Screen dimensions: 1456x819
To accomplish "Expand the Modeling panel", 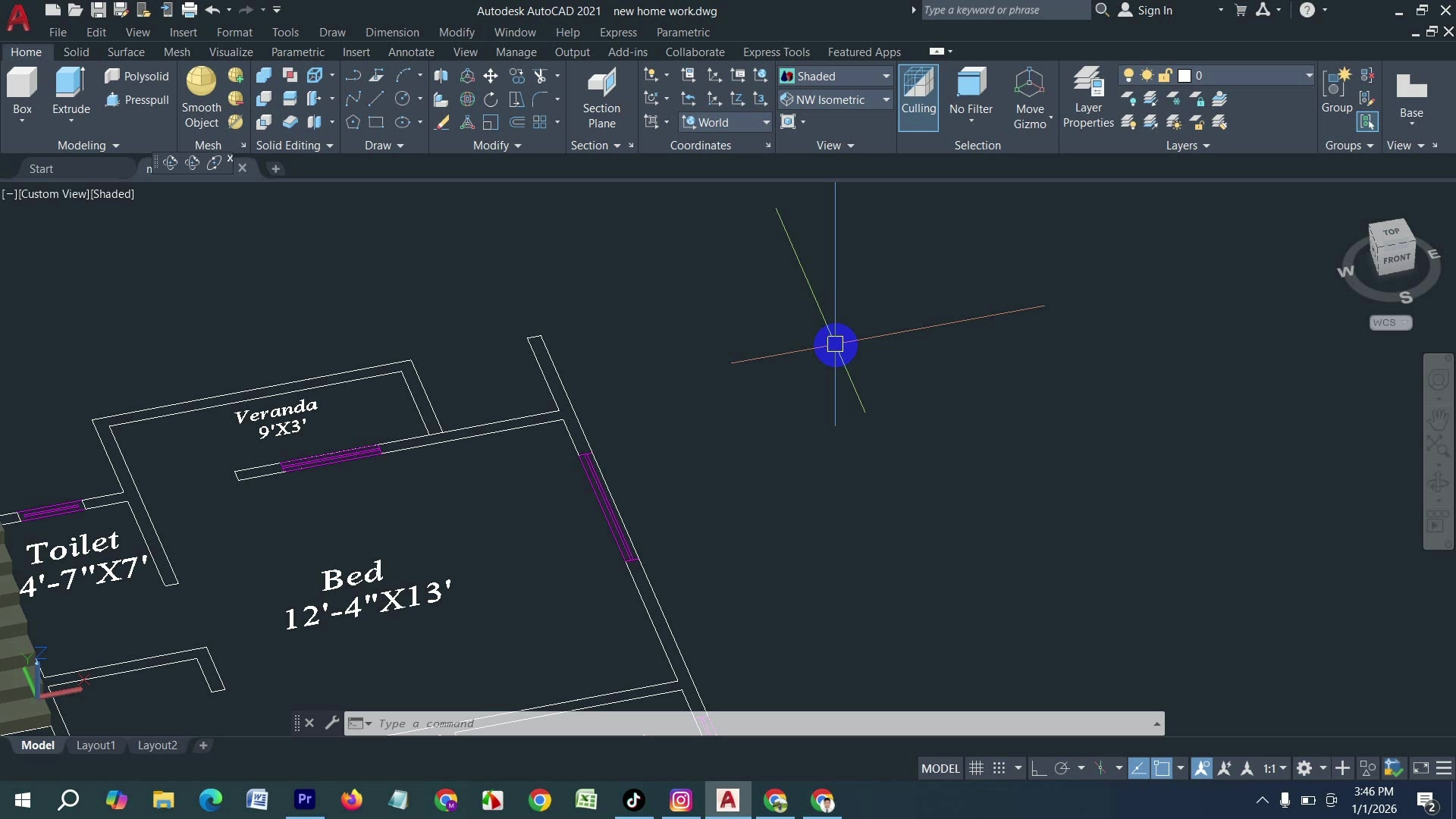I will (88, 145).
